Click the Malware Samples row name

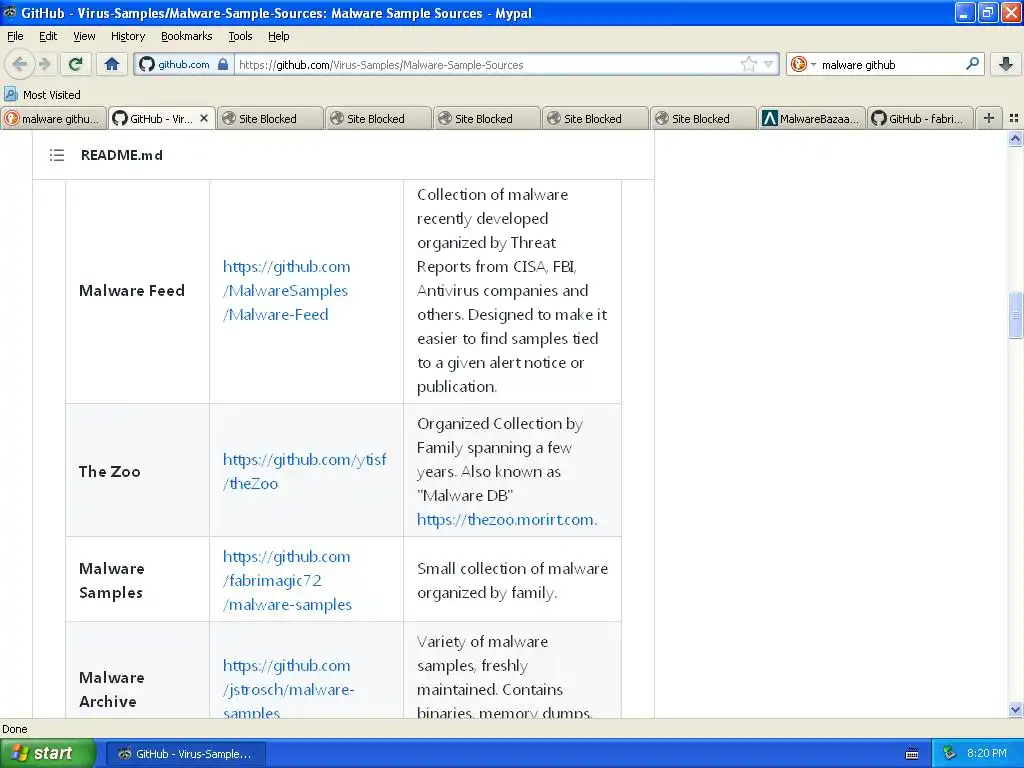[x=112, y=581]
